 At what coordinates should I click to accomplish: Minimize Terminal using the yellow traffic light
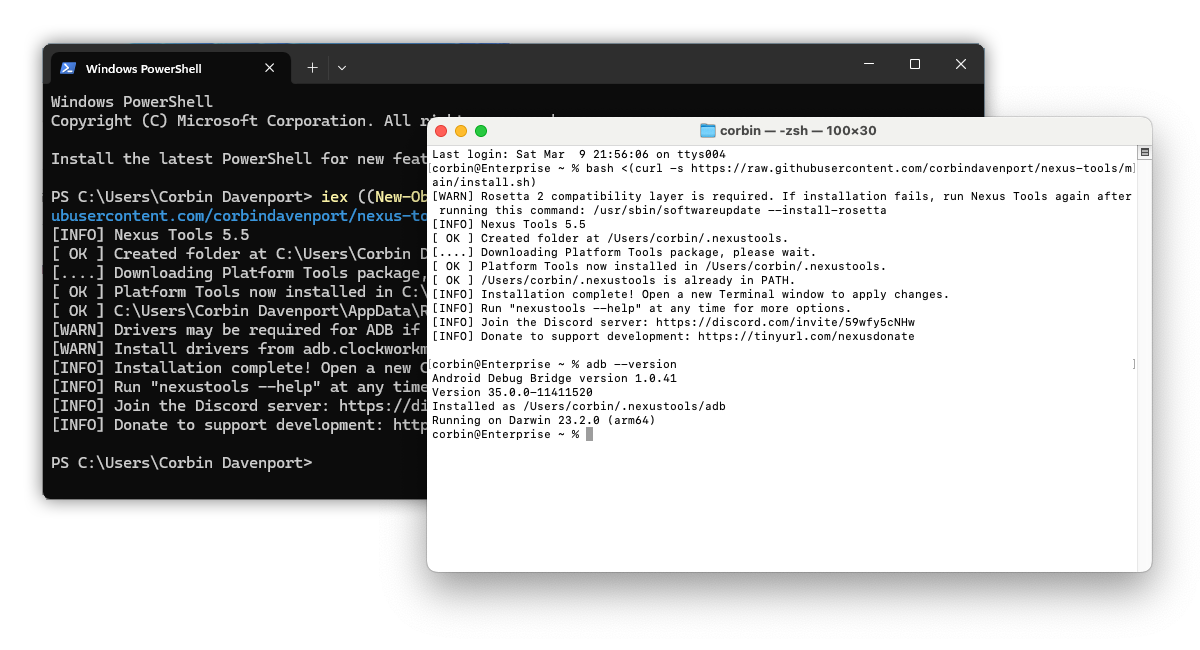[x=460, y=130]
